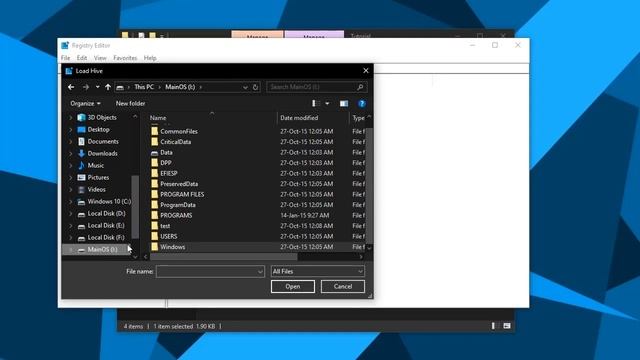Select Local Disk (D:) in the tree
Screen dimensions: 640x360
[x=106, y=213]
